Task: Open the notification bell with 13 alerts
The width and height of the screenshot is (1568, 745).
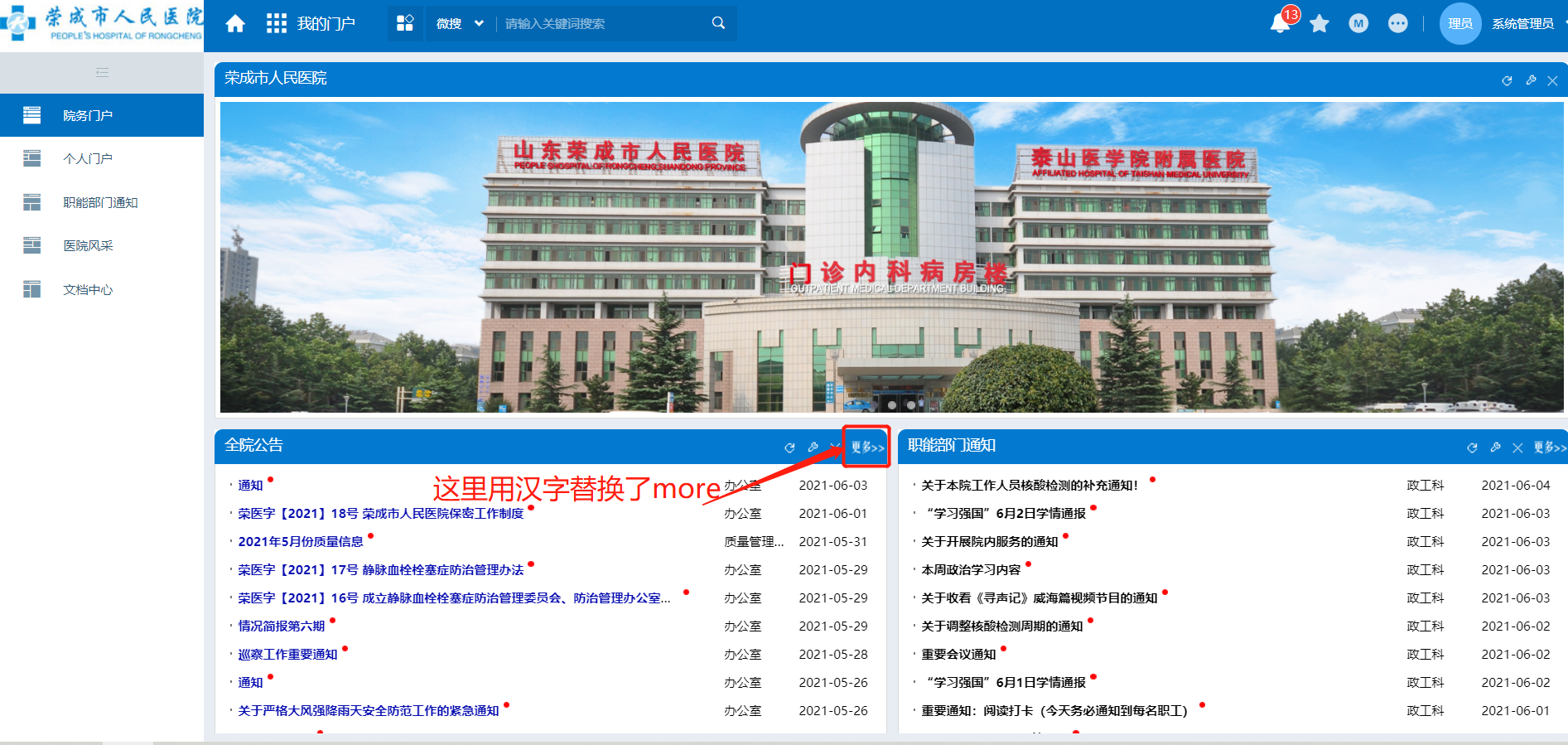Action: pyautogui.click(x=1281, y=22)
